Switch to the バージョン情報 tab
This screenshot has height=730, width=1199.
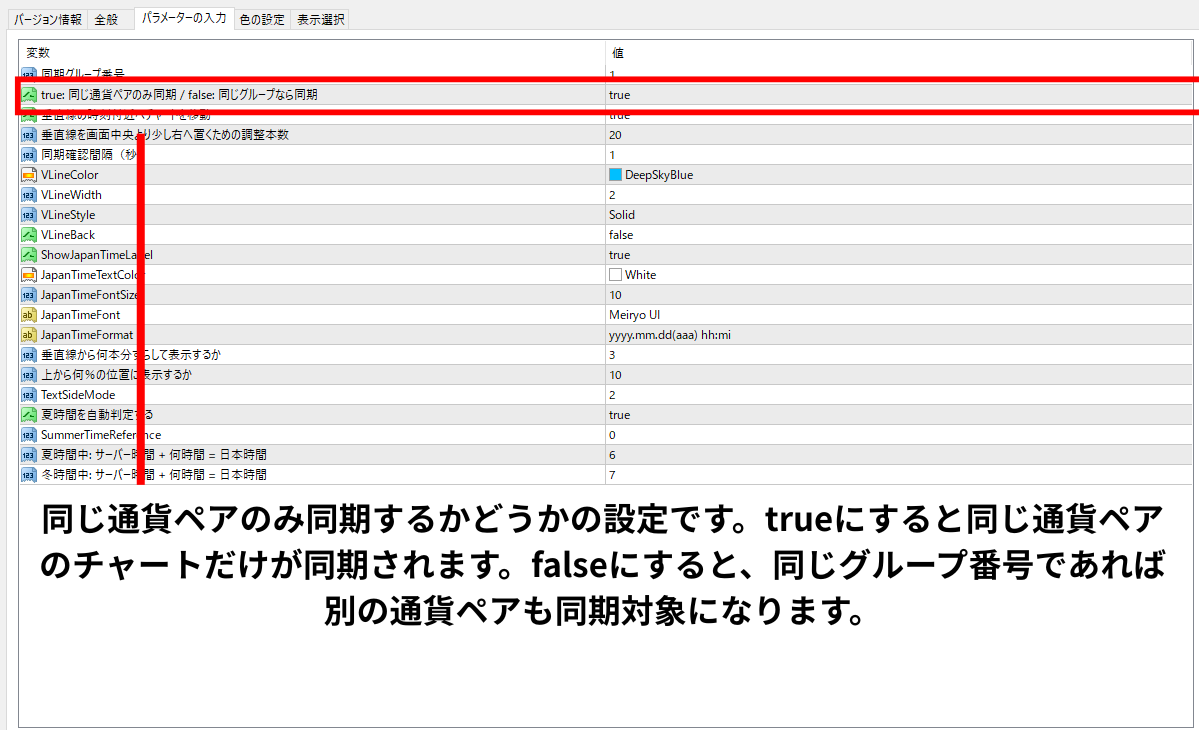point(48,19)
